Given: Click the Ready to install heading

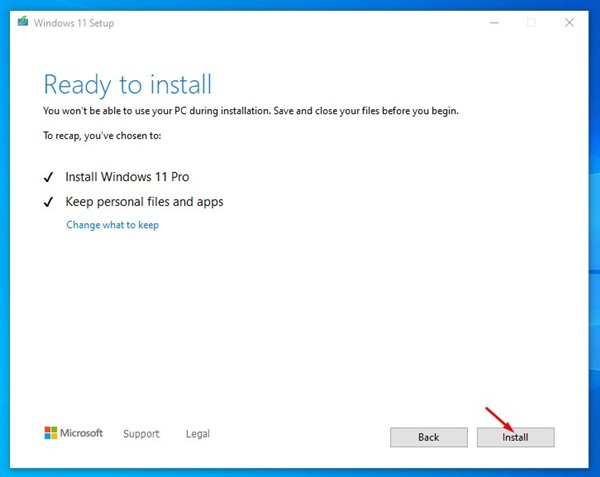Looking at the screenshot, I should [x=127, y=84].
